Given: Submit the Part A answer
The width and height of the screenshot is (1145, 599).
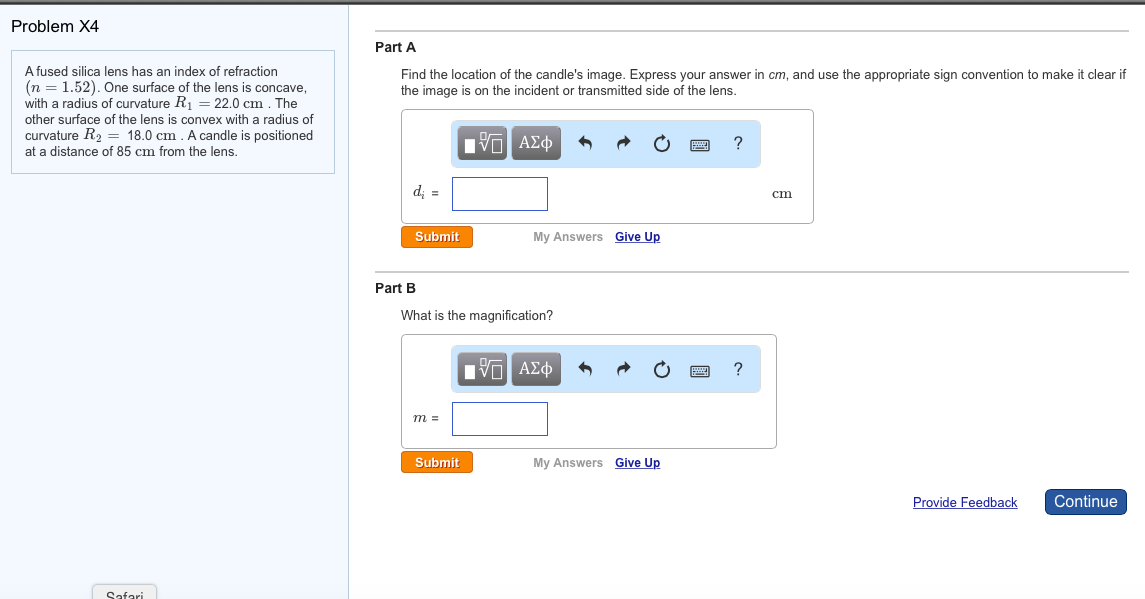Looking at the screenshot, I should 437,237.
